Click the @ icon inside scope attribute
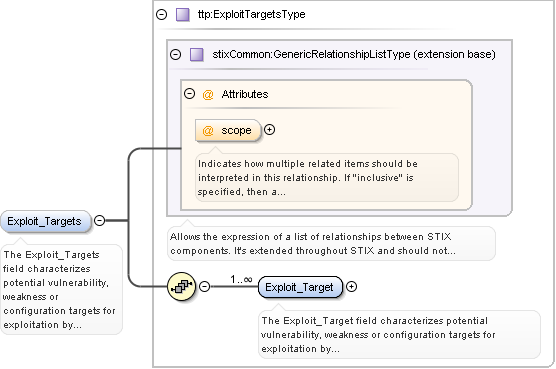This screenshot has width=556, height=369. click(208, 130)
